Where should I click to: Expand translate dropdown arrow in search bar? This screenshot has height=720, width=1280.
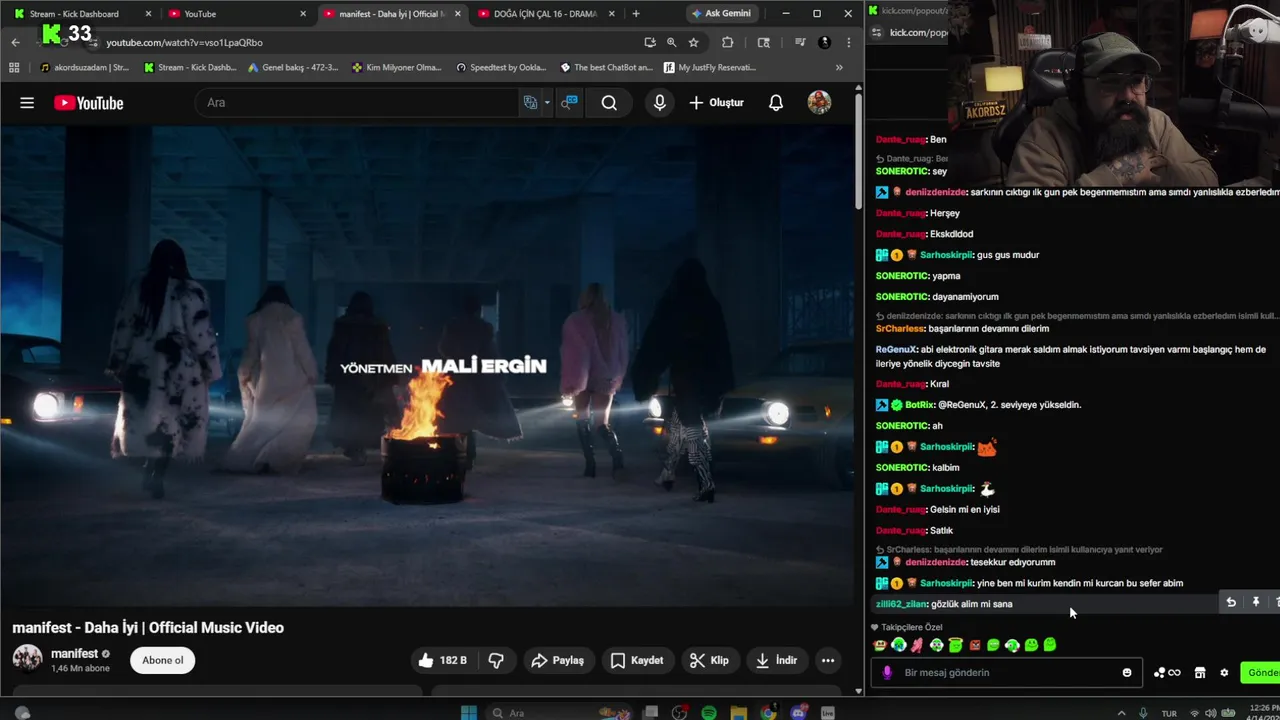point(547,103)
